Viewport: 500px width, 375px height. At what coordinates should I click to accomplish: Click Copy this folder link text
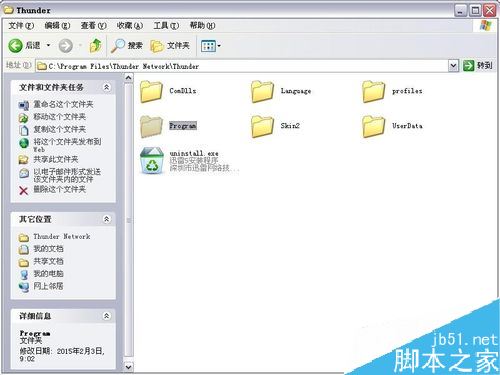click(60, 129)
